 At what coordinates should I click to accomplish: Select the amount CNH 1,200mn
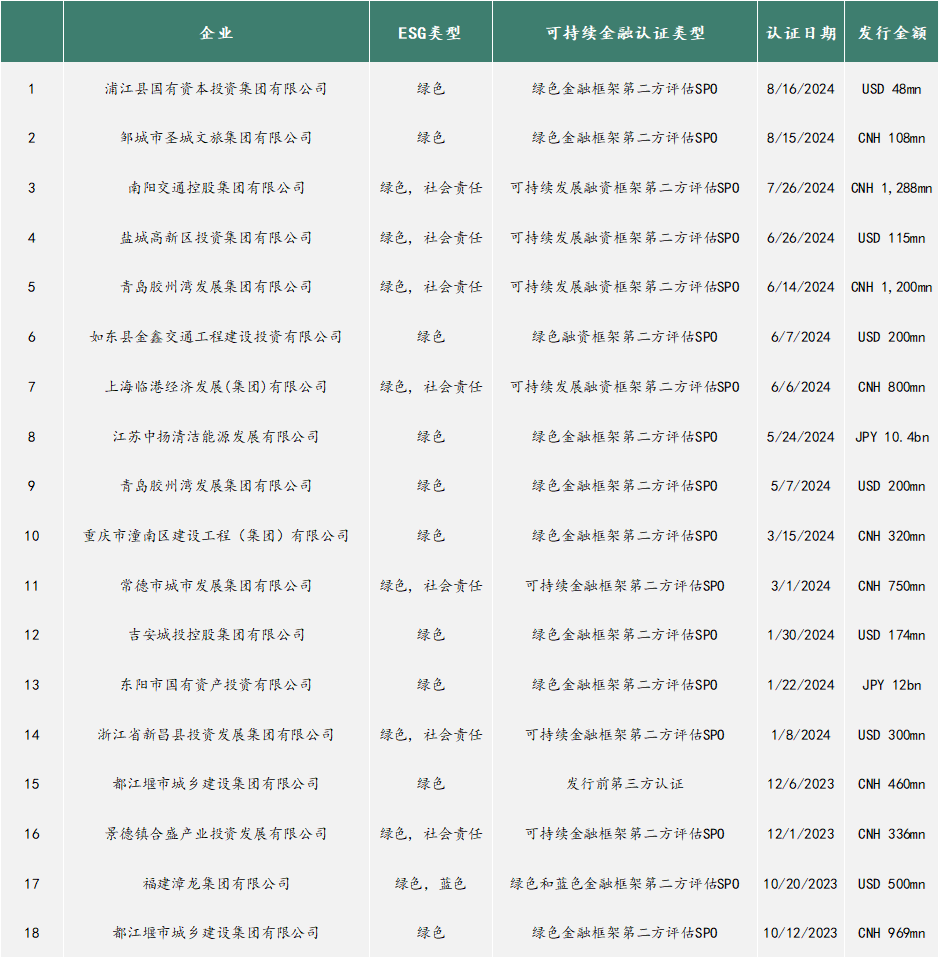[x=892, y=287]
